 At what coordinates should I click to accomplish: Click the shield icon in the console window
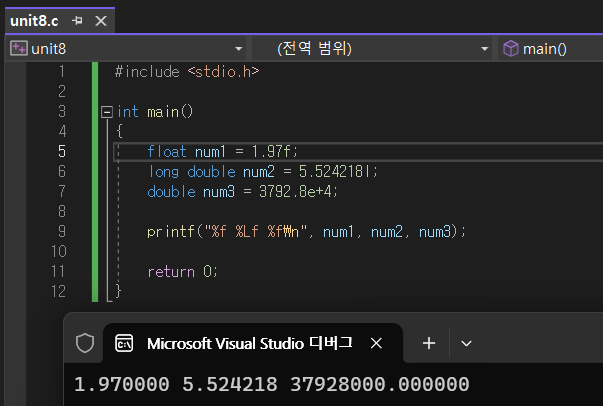coord(85,343)
